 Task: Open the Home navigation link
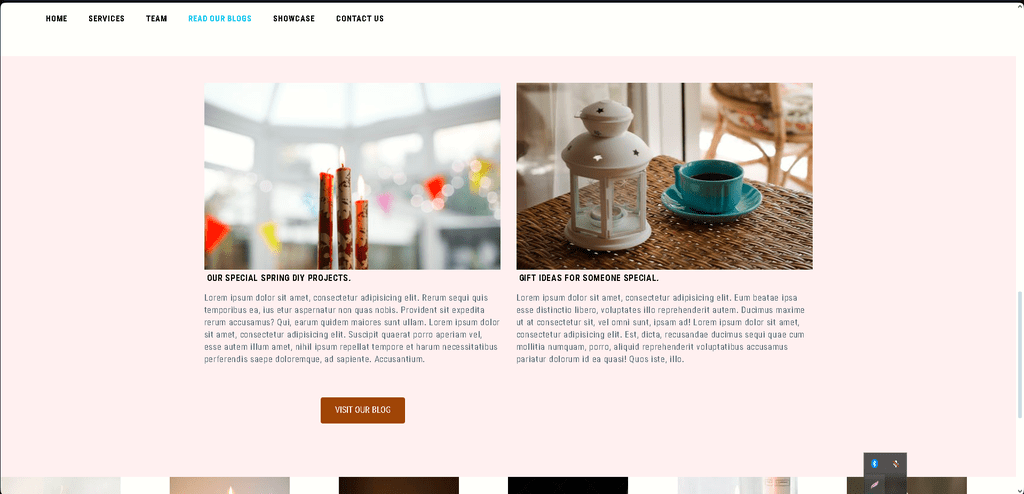56,18
